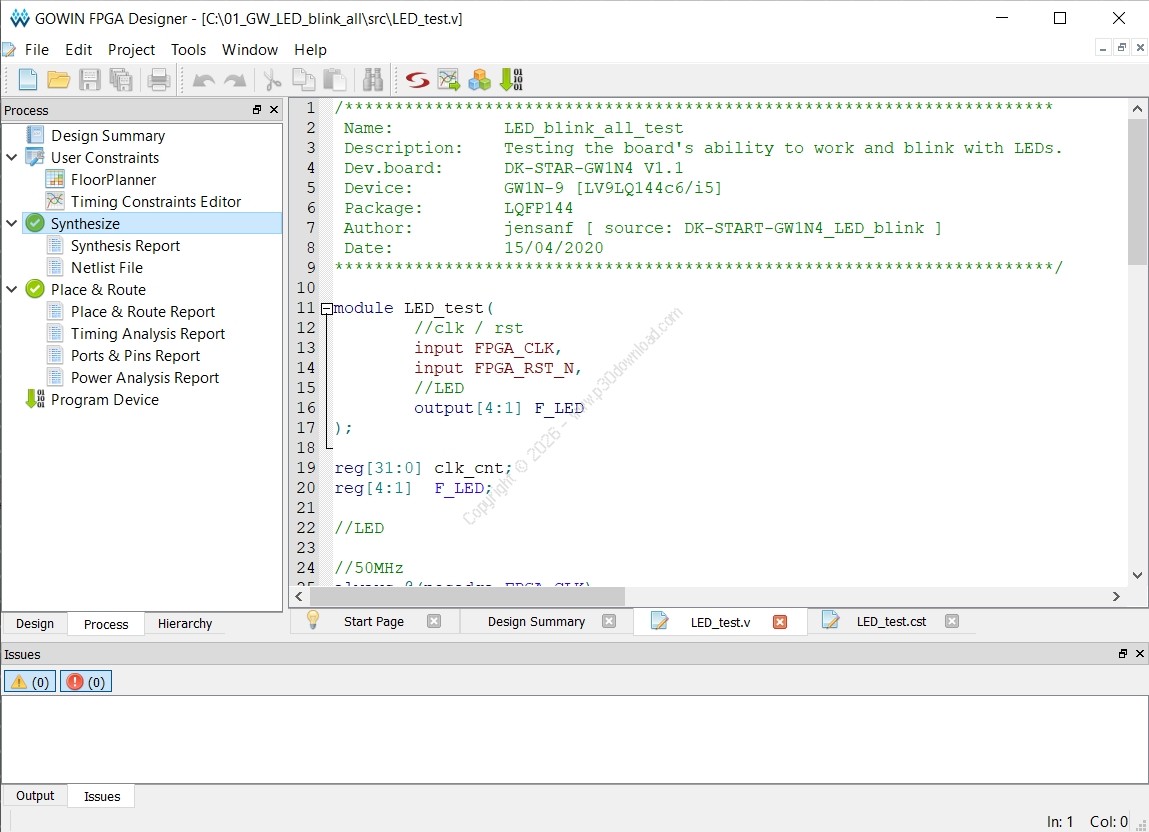The image size is (1149, 832).
Task: Run Synthesis from the red S icon
Action: point(418,79)
